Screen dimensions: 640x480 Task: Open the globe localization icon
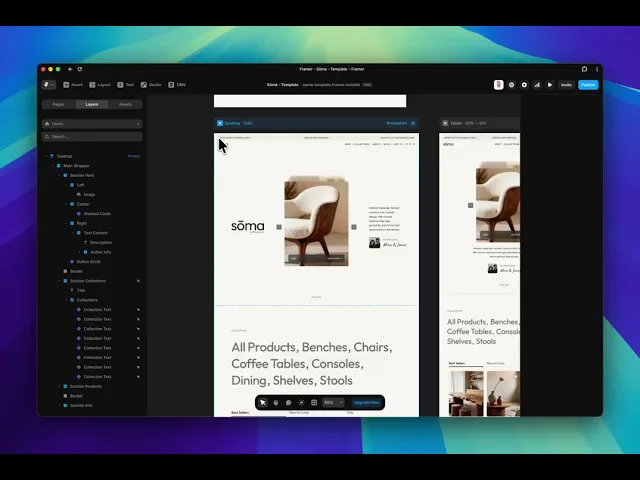(x=511, y=85)
